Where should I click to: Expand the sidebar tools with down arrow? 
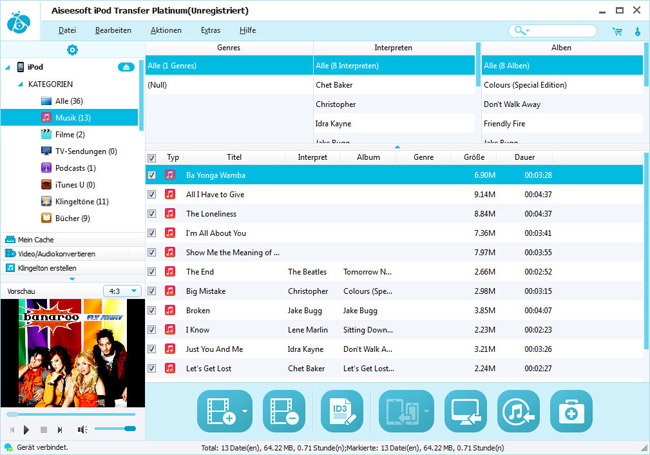72,279
